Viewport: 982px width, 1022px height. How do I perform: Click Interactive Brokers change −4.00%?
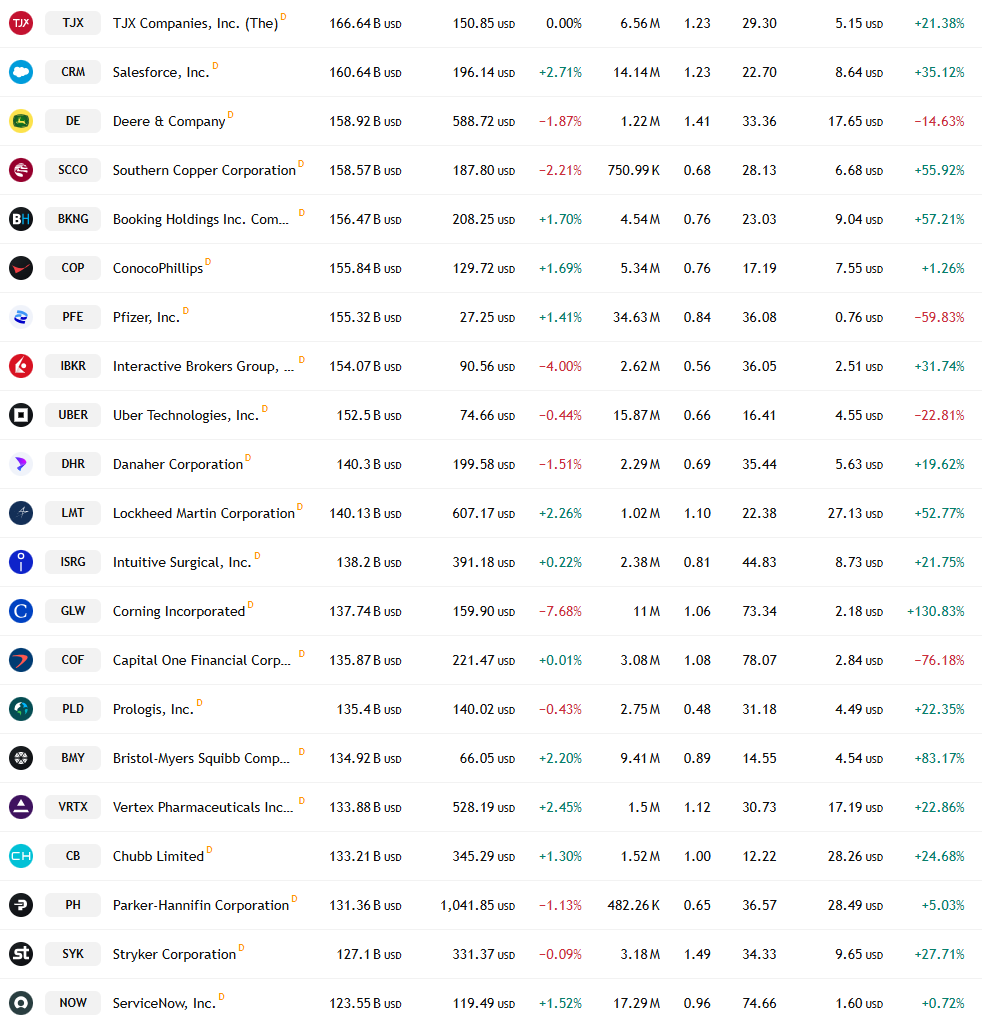[560, 366]
